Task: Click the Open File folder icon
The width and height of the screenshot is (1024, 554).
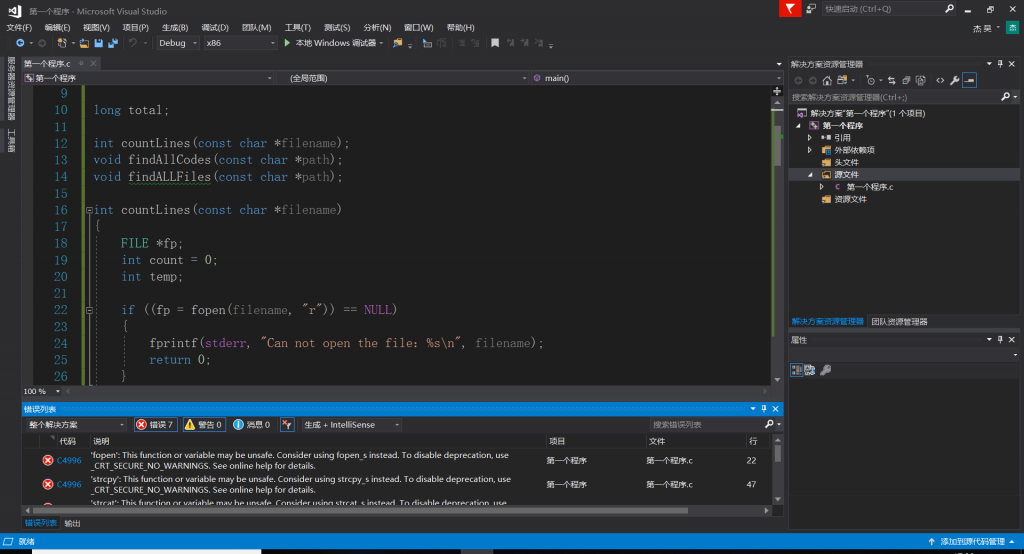Action: 84,43
